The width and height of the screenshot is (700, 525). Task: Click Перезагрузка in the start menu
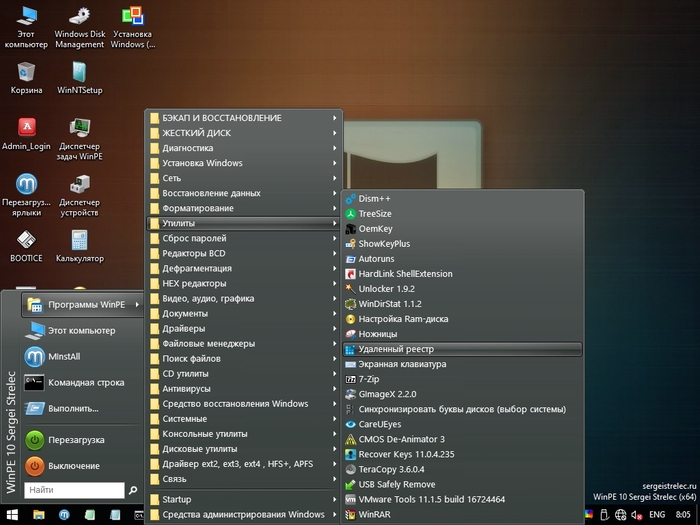click(x=82, y=440)
